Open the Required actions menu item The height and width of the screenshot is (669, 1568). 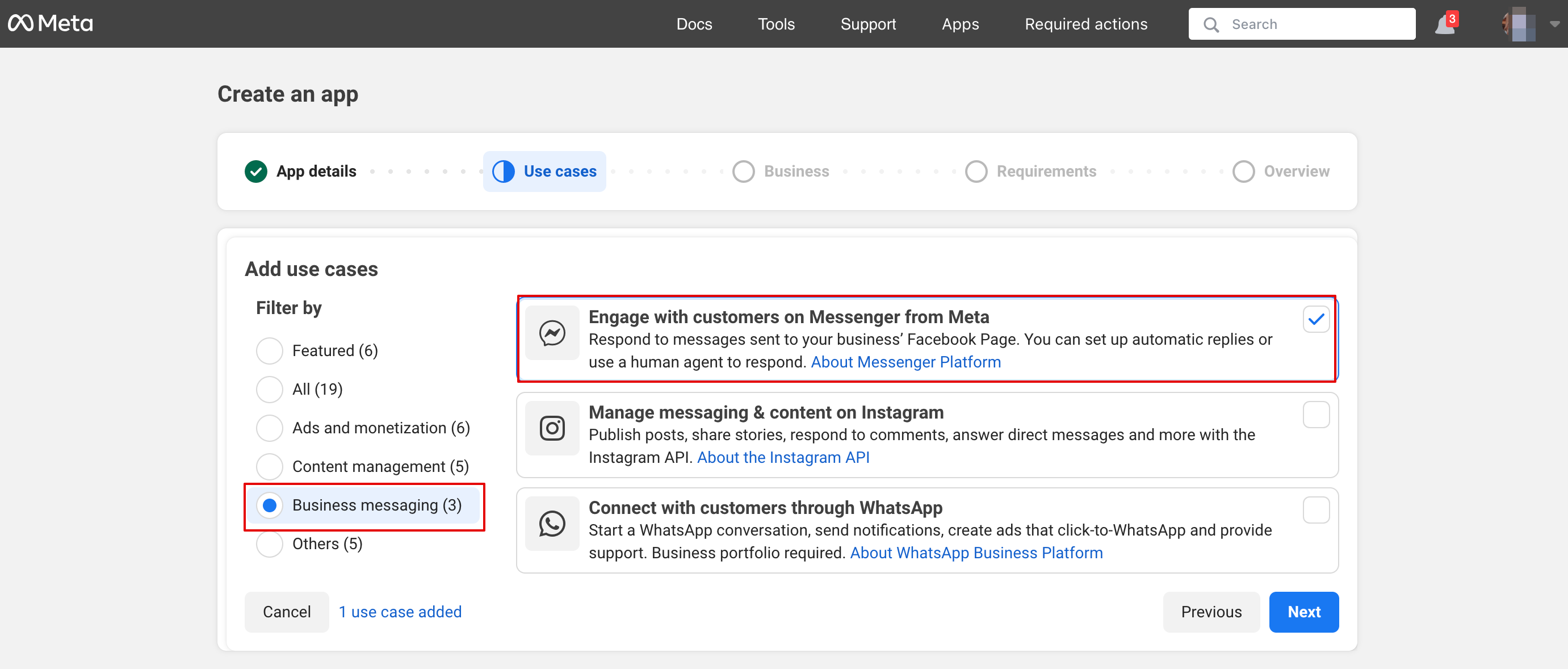pos(1086,24)
